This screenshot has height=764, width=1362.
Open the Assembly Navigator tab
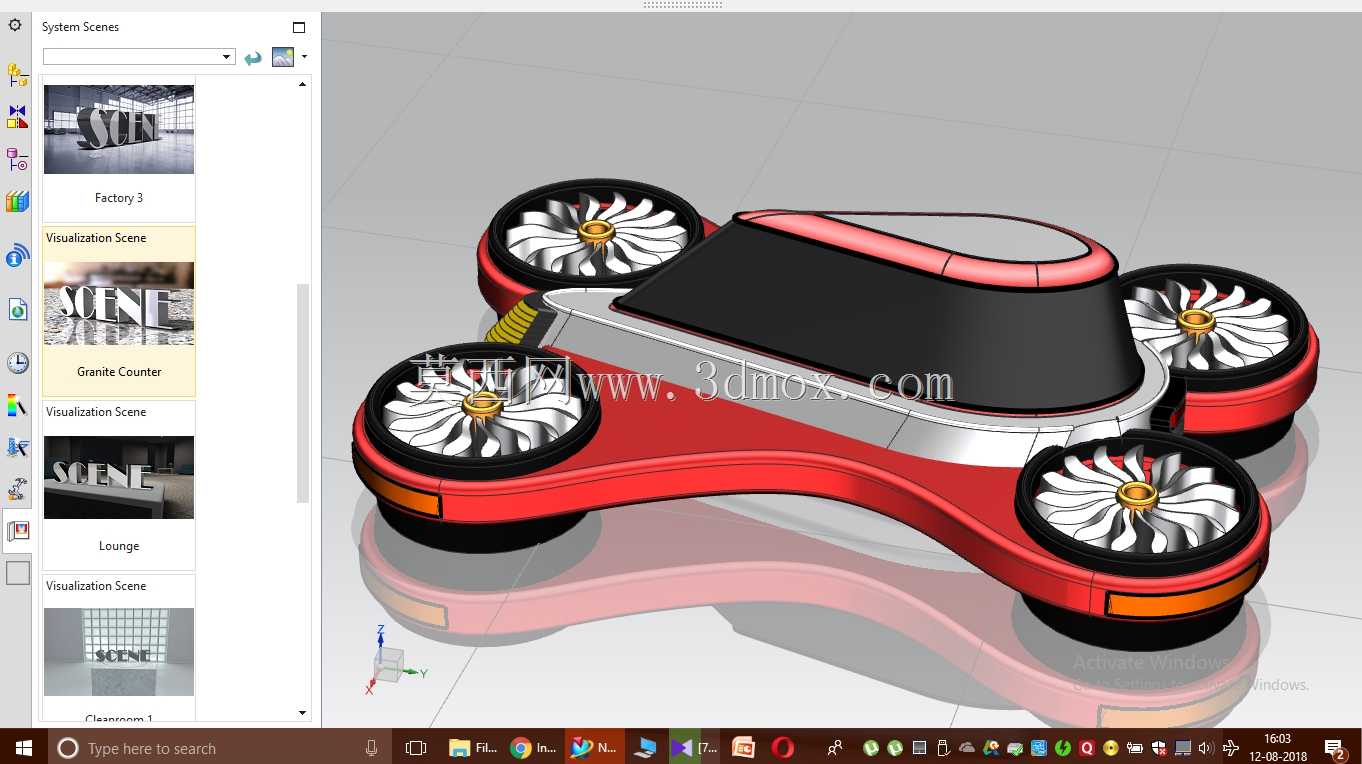[x=17, y=75]
